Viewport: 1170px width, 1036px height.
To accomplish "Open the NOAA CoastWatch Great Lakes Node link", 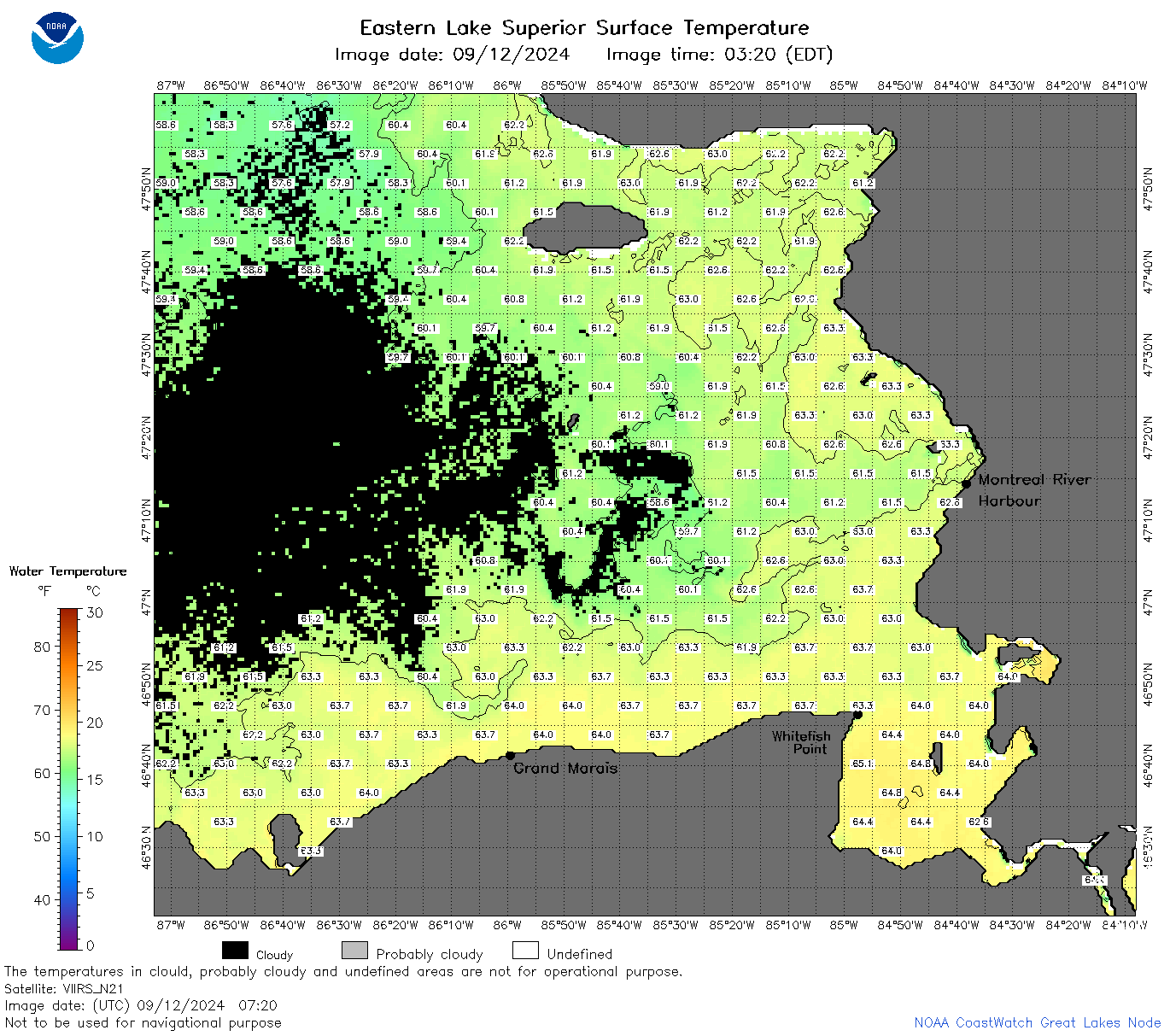I will point(1037,1022).
